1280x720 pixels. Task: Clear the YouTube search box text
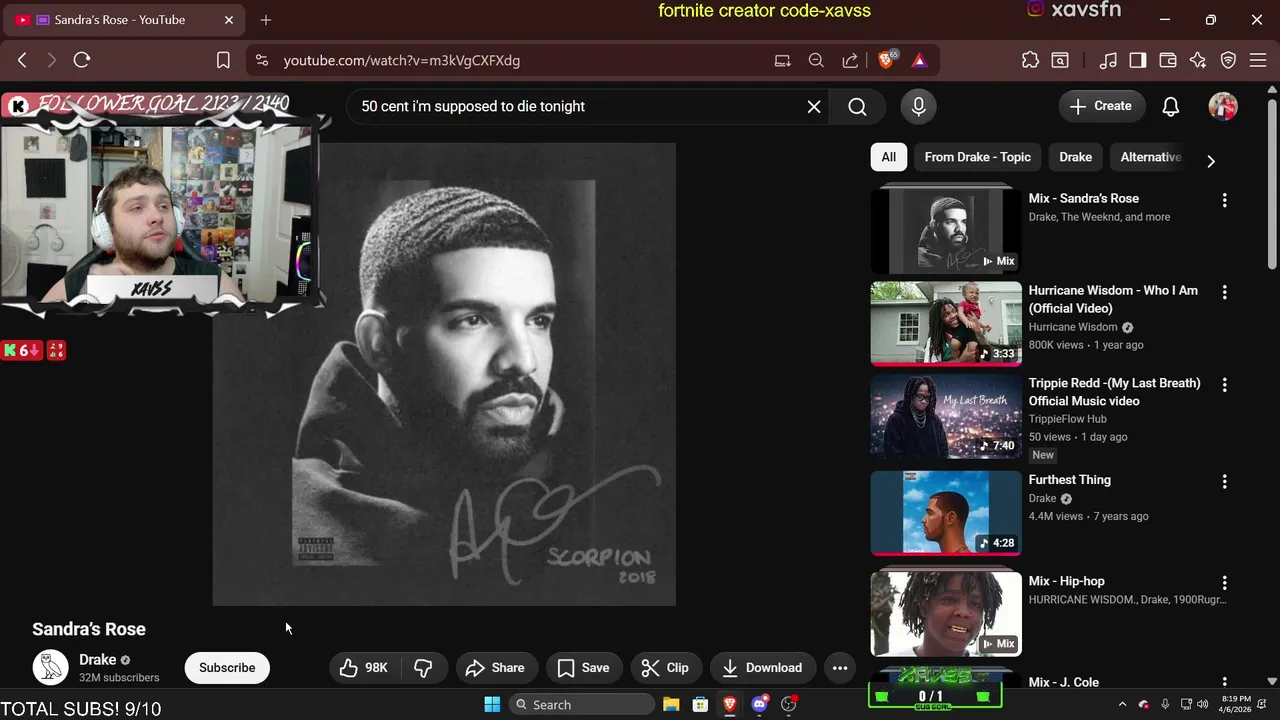tap(814, 106)
